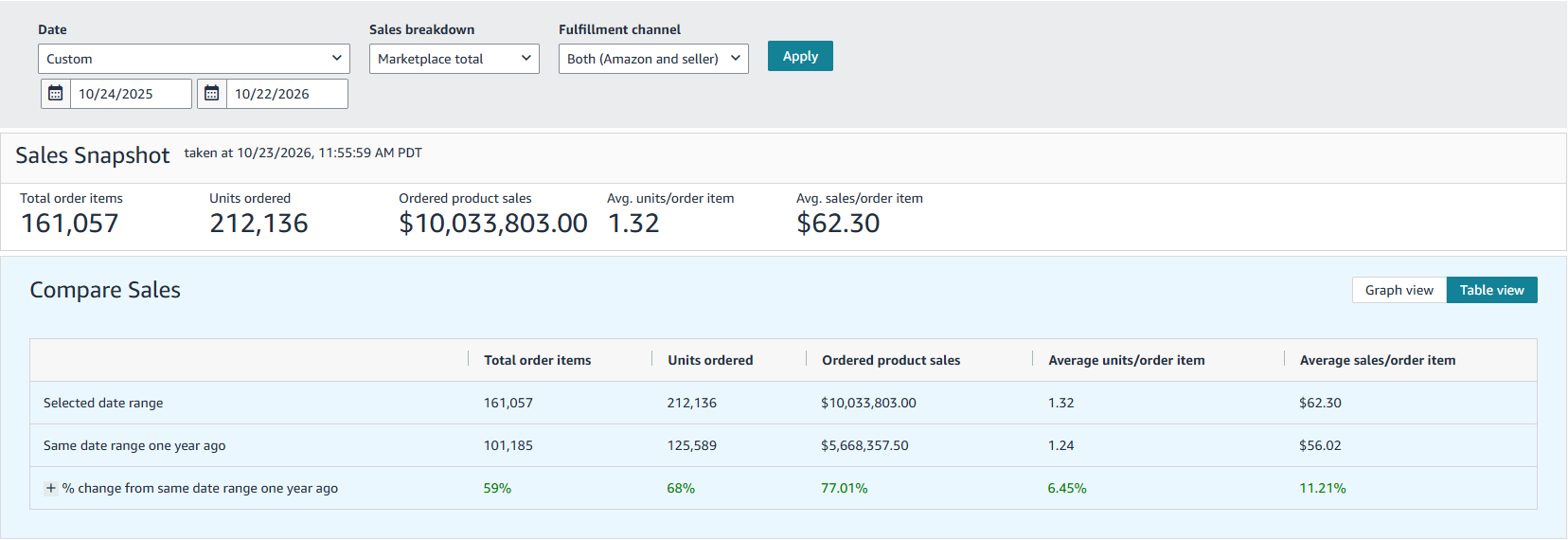Click the 59% change value
The width and height of the screenshot is (1568, 540).
tap(497, 488)
